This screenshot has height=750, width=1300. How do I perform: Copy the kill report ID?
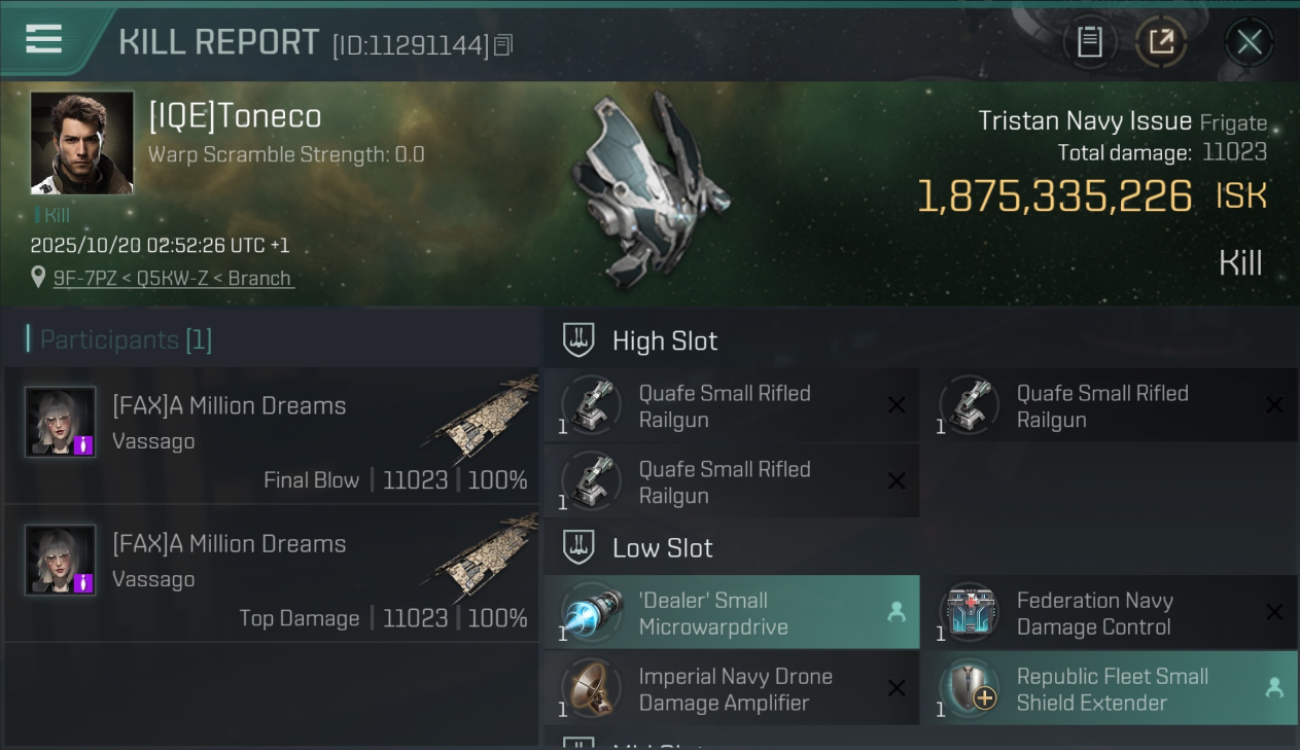(503, 45)
